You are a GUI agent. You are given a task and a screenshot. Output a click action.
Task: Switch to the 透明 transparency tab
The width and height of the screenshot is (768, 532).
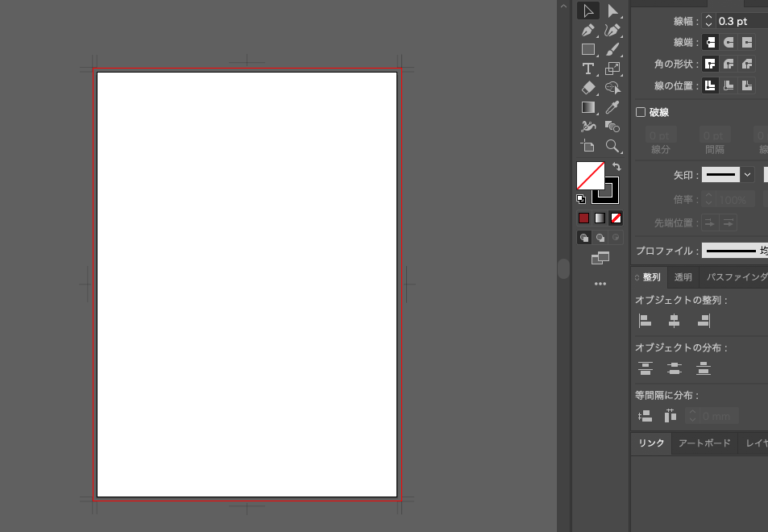pyautogui.click(x=683, y=277)
